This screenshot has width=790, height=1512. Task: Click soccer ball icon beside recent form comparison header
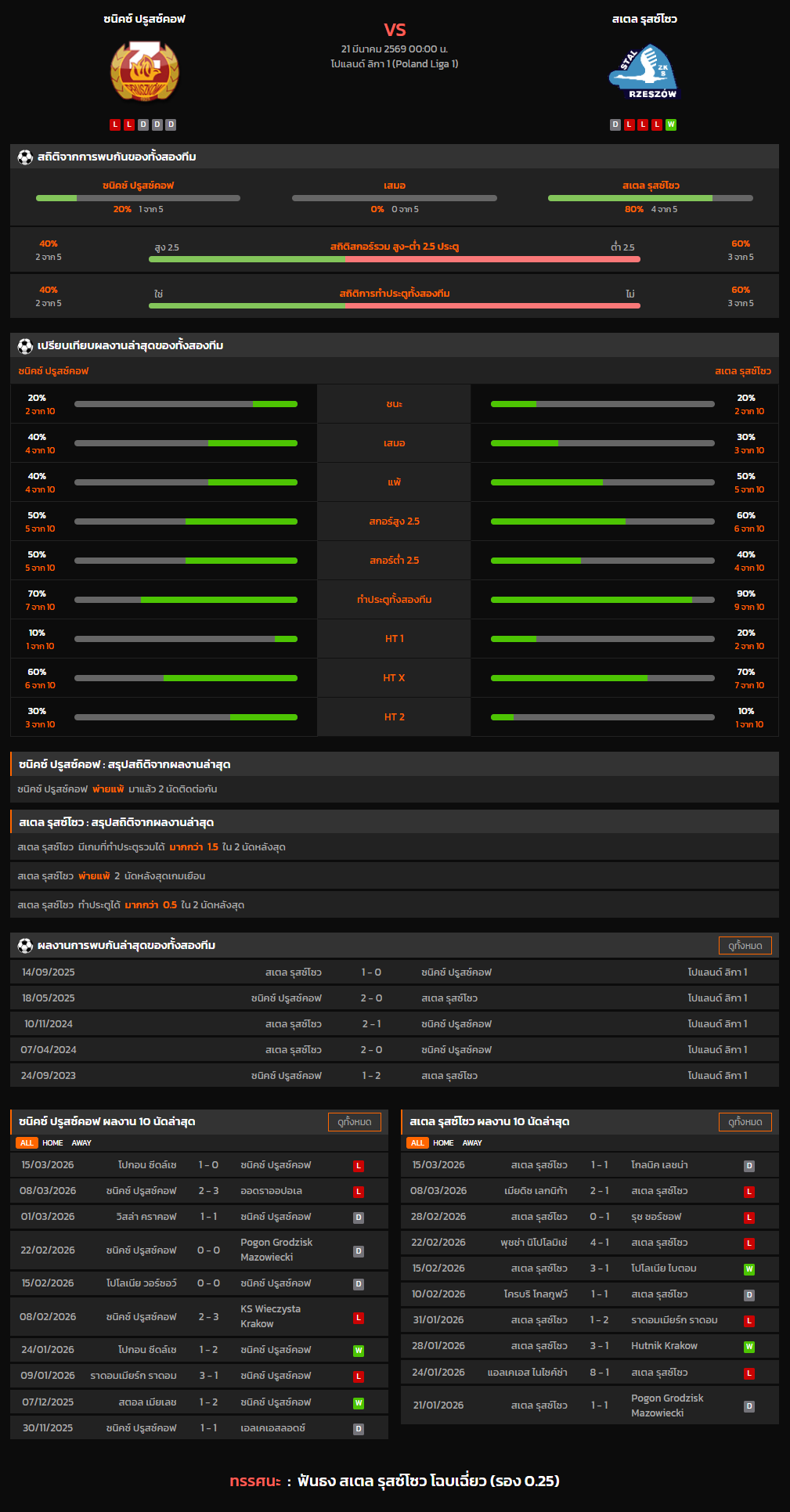pos(25,345)
